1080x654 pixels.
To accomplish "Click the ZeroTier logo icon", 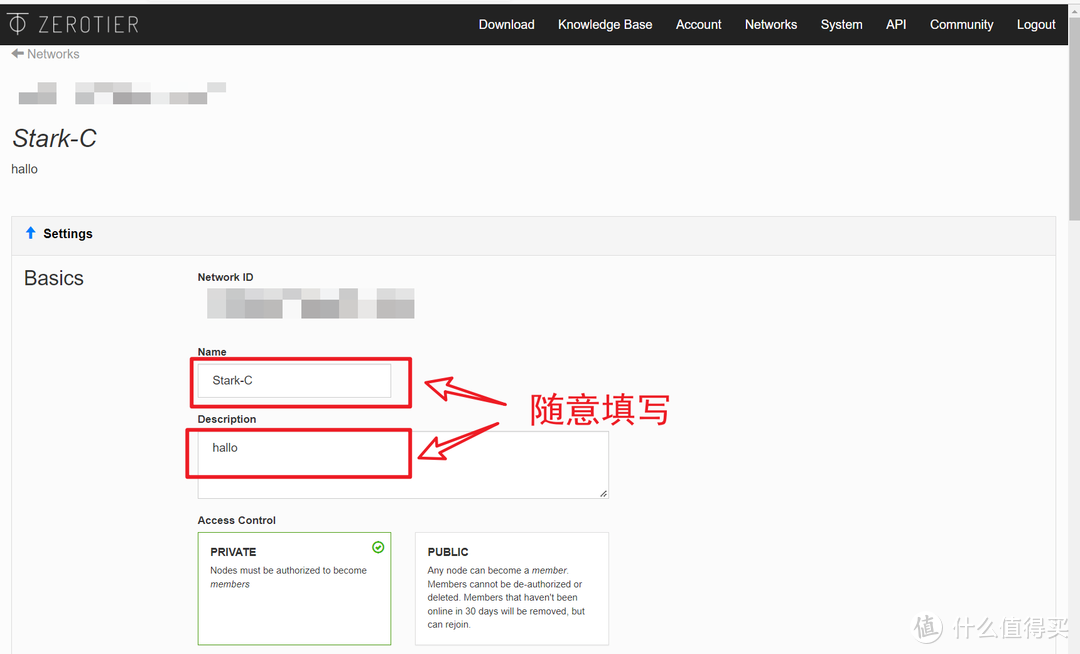I will pyautogui.click(x=17, y=24).
